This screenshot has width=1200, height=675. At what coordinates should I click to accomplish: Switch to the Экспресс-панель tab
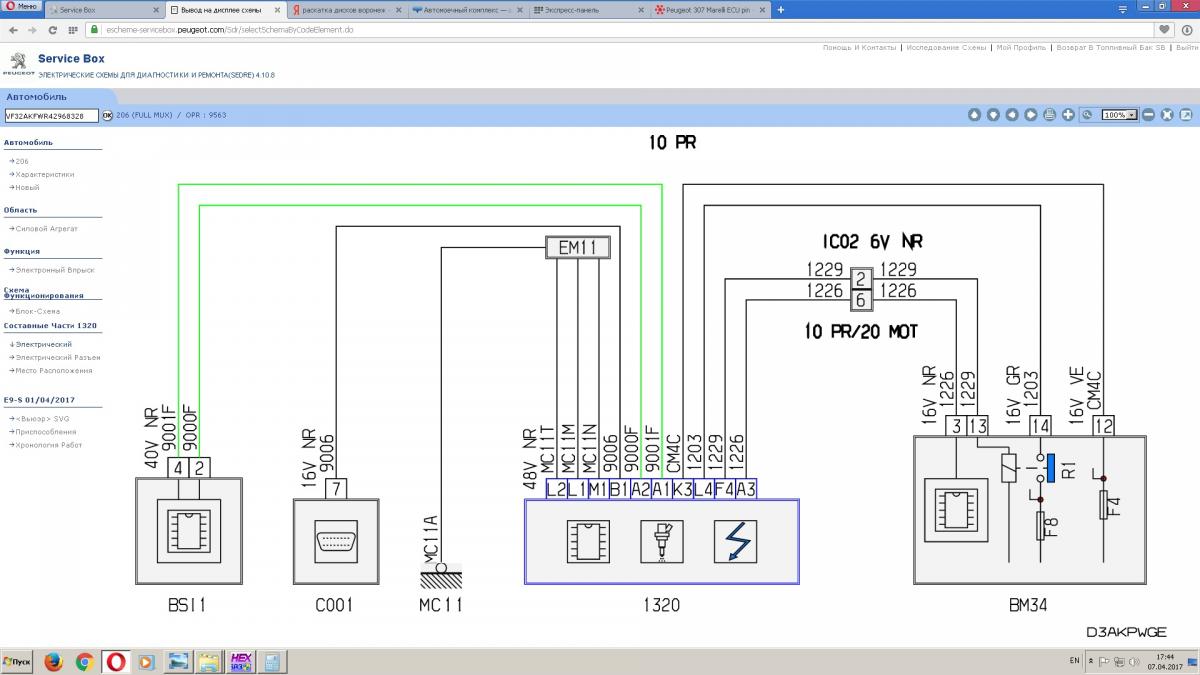[x=588, y=9]
